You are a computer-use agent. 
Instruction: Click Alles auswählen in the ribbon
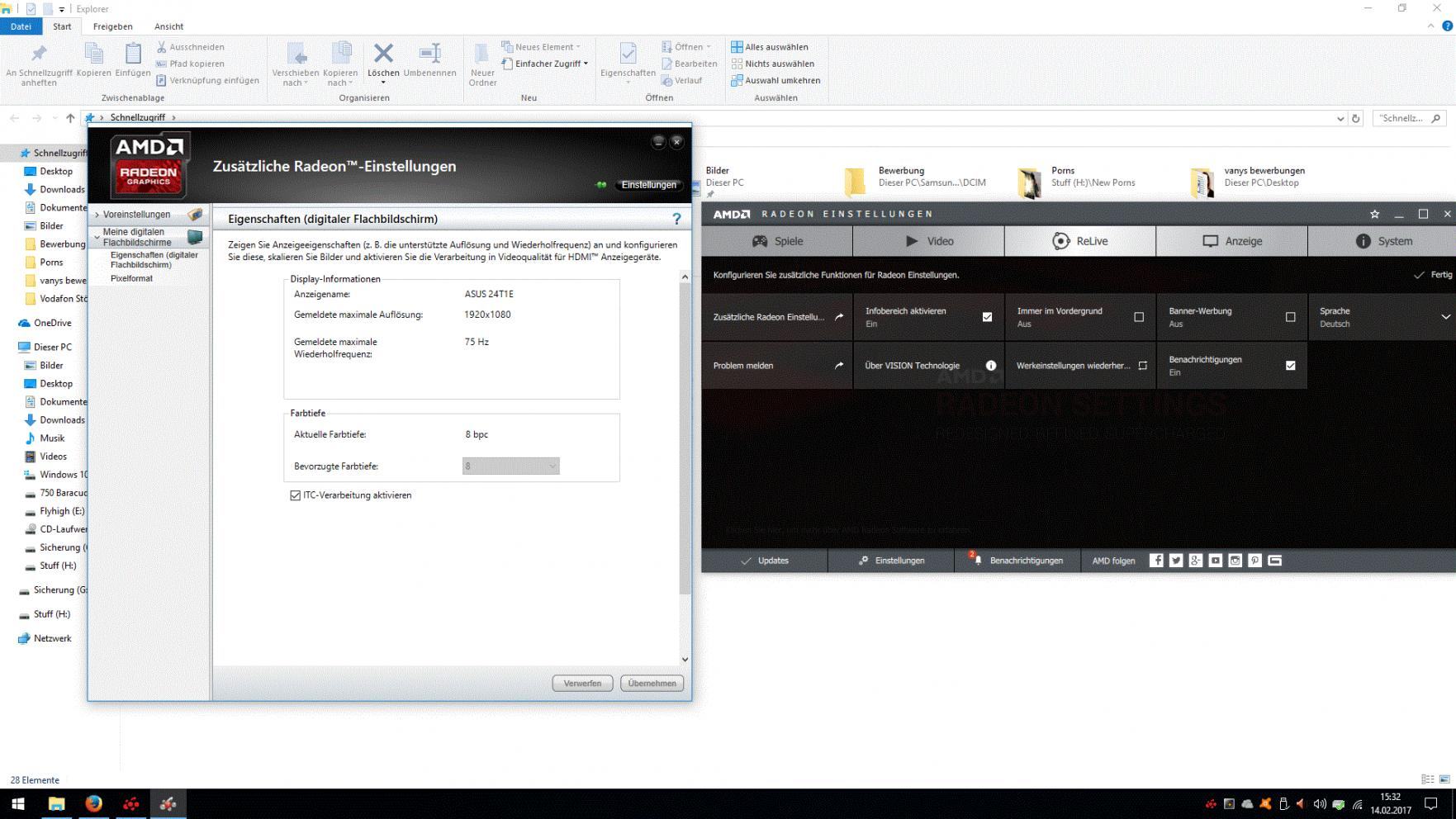click(770, 47)
